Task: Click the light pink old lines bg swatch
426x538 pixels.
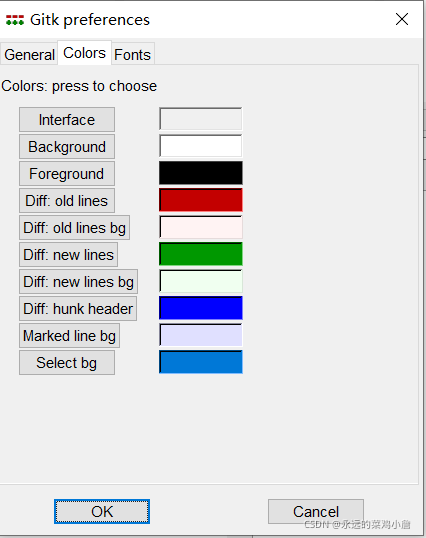Action: pos(201,227)
